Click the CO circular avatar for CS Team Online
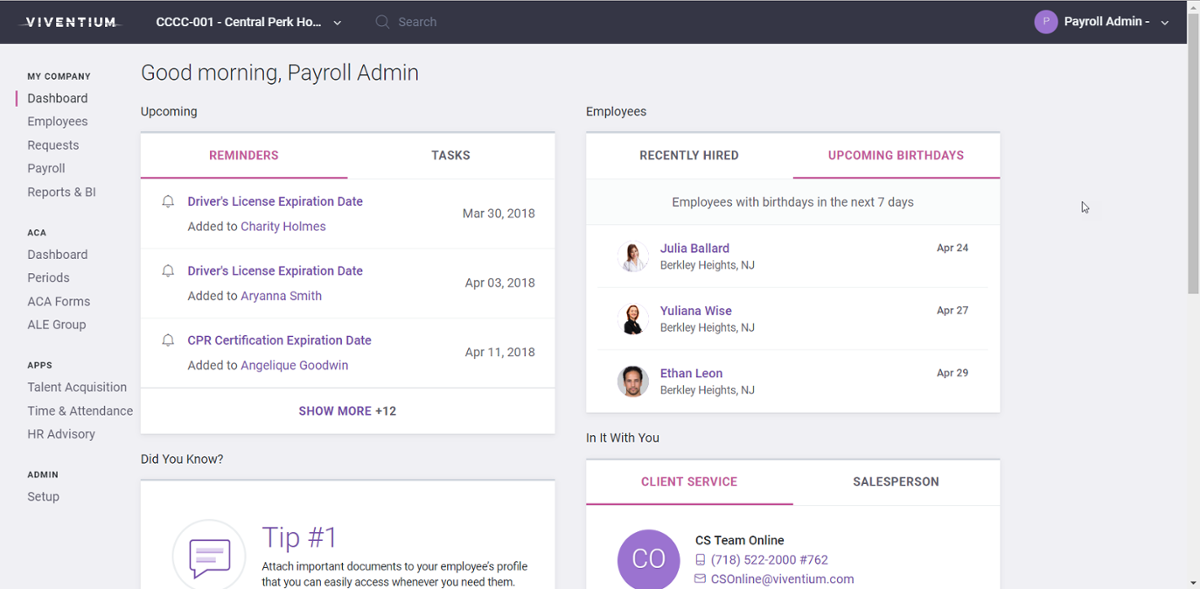Screen dimensions: 1200x589 [x=648, y=559]
